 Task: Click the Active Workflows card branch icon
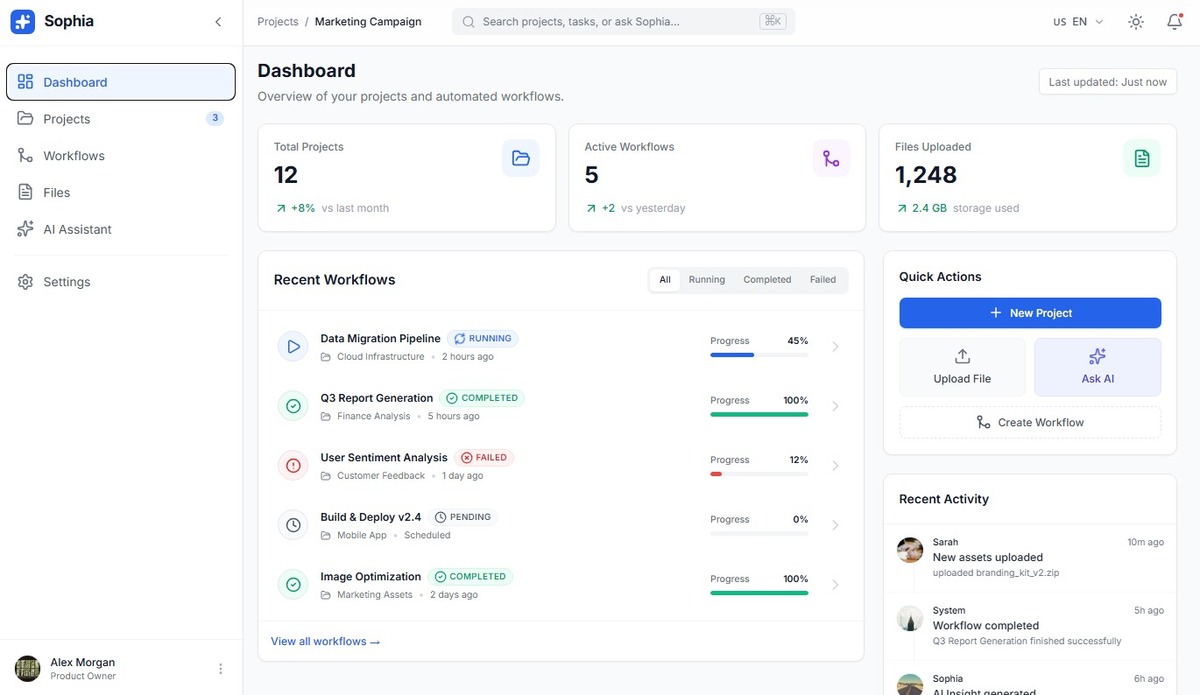[x=831, y=158]
